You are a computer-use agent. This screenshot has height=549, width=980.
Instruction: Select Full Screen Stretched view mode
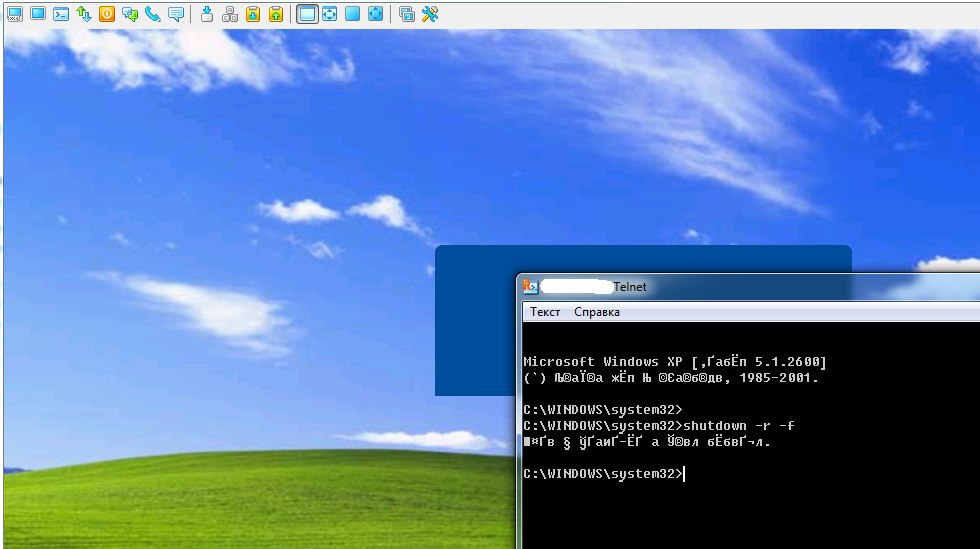[376, 14]
